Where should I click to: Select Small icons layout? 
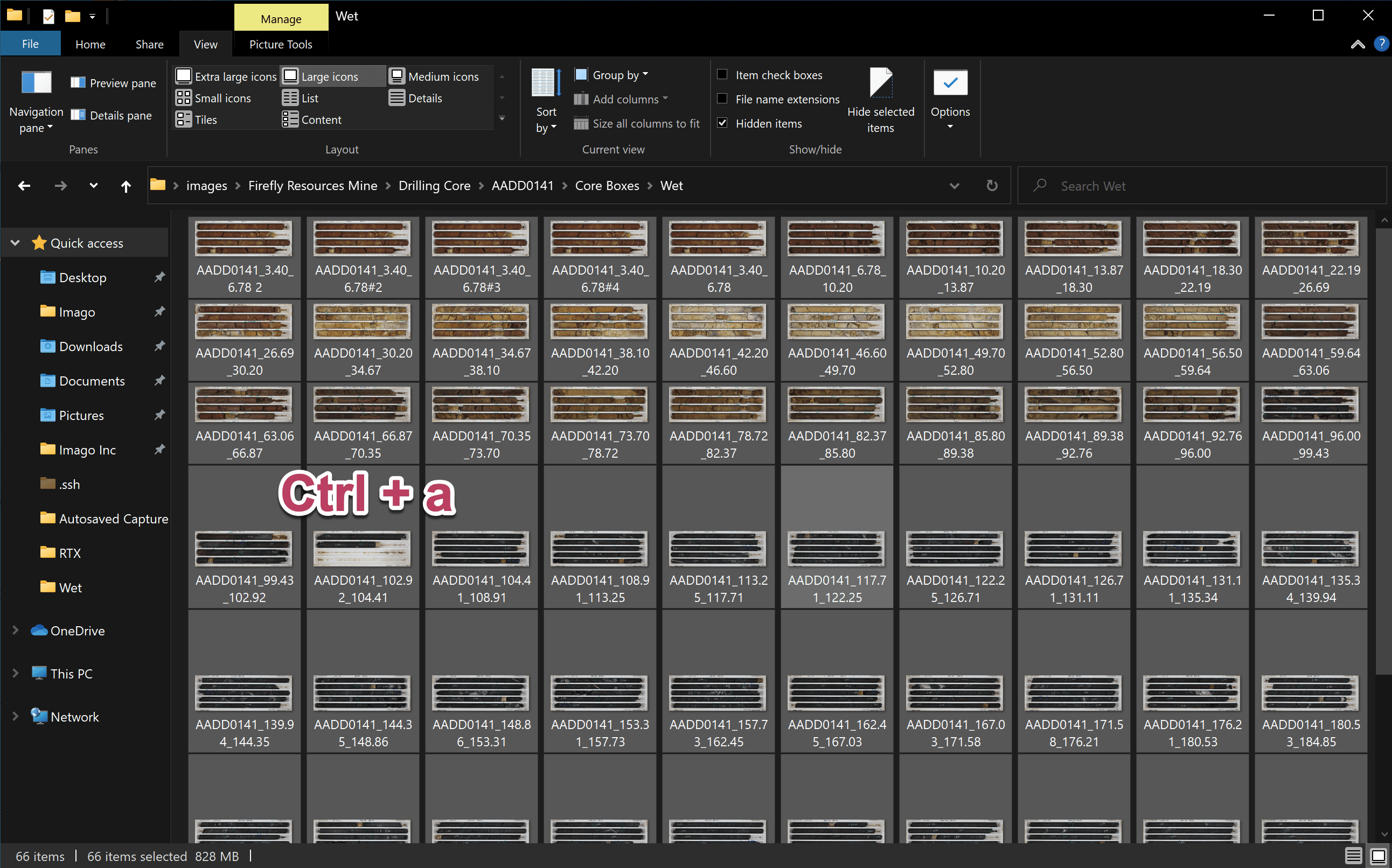[213, 98]
